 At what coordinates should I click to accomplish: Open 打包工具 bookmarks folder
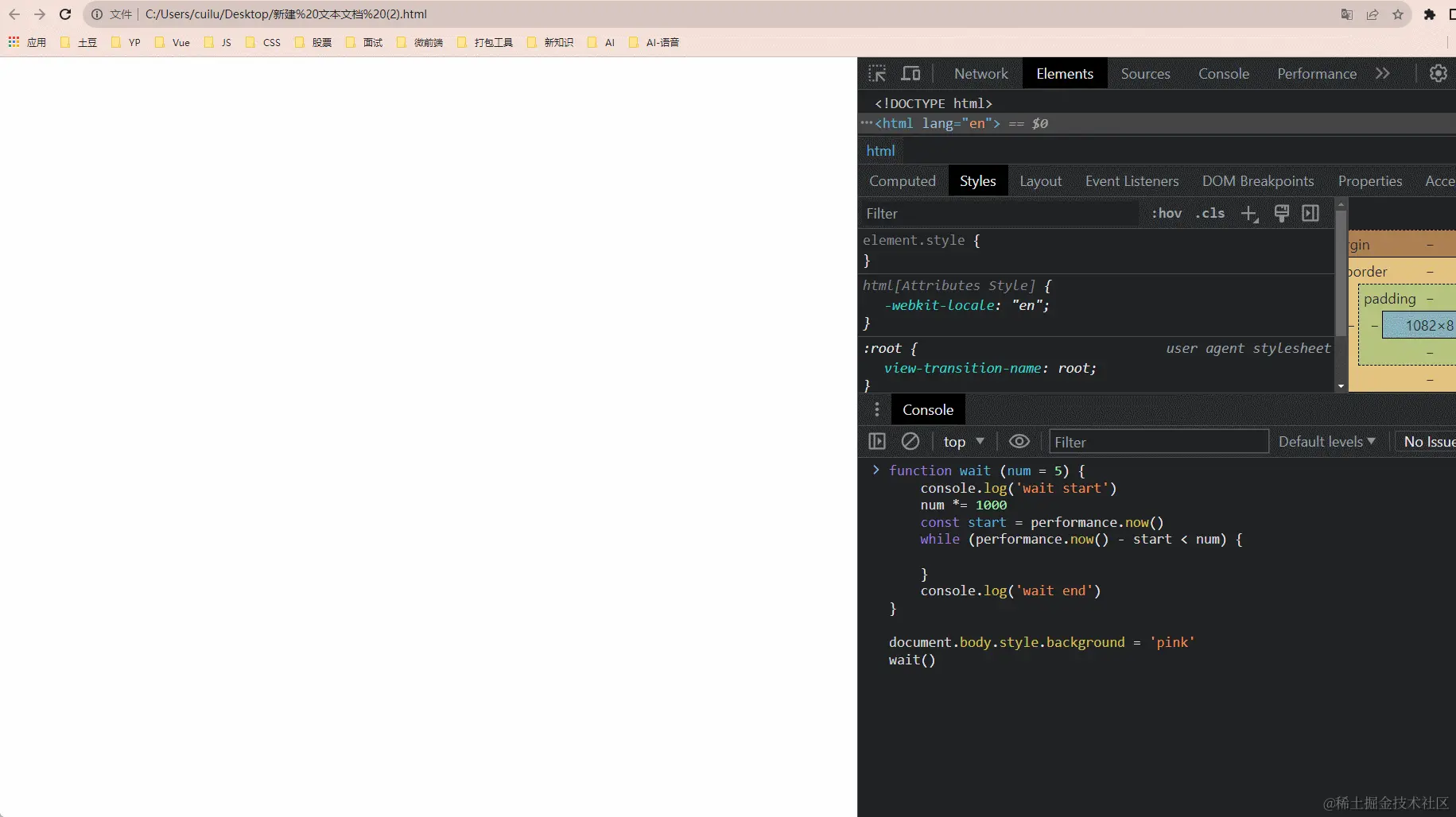[x=485, y=42]
